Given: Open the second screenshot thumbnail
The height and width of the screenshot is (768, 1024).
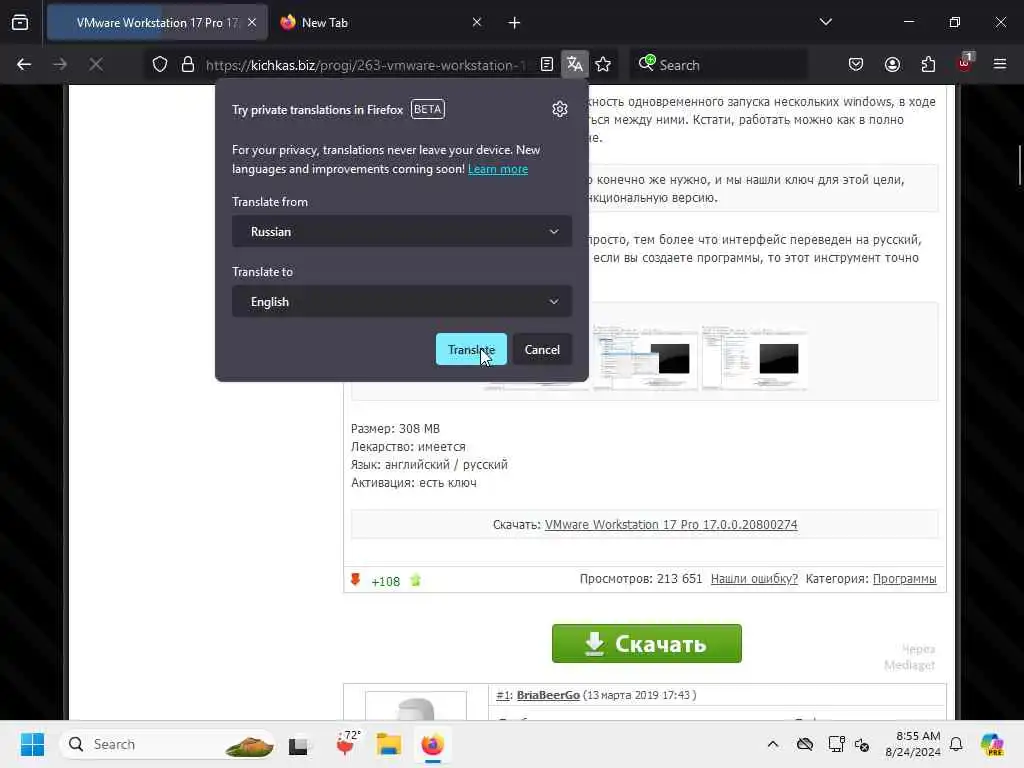Looking at the screenshot, I should coord(645,359).
